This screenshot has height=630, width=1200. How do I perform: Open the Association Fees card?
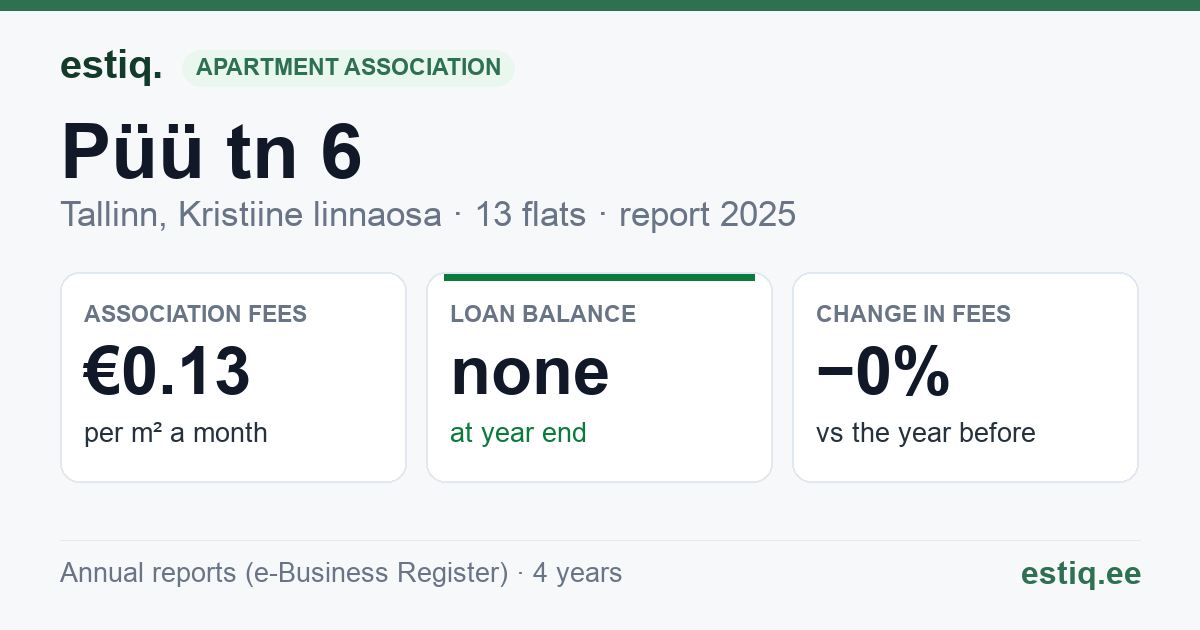pos(233,377)
